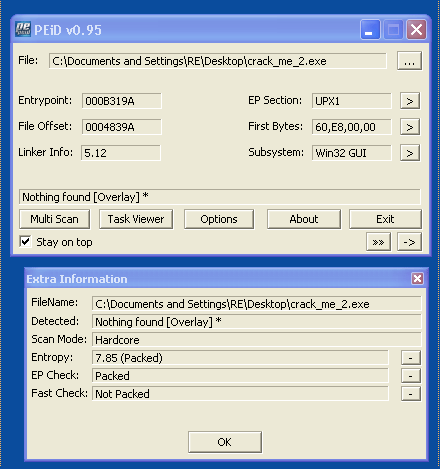
Task: Toggle the Stay on top checkbox
Action: pyautogui.click(x=25, y=242)
